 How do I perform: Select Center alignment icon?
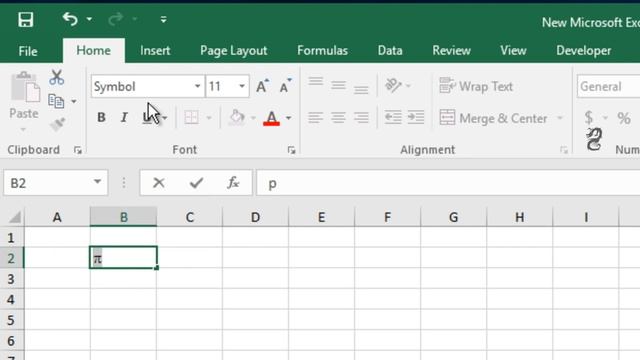[x=338, y=118]
